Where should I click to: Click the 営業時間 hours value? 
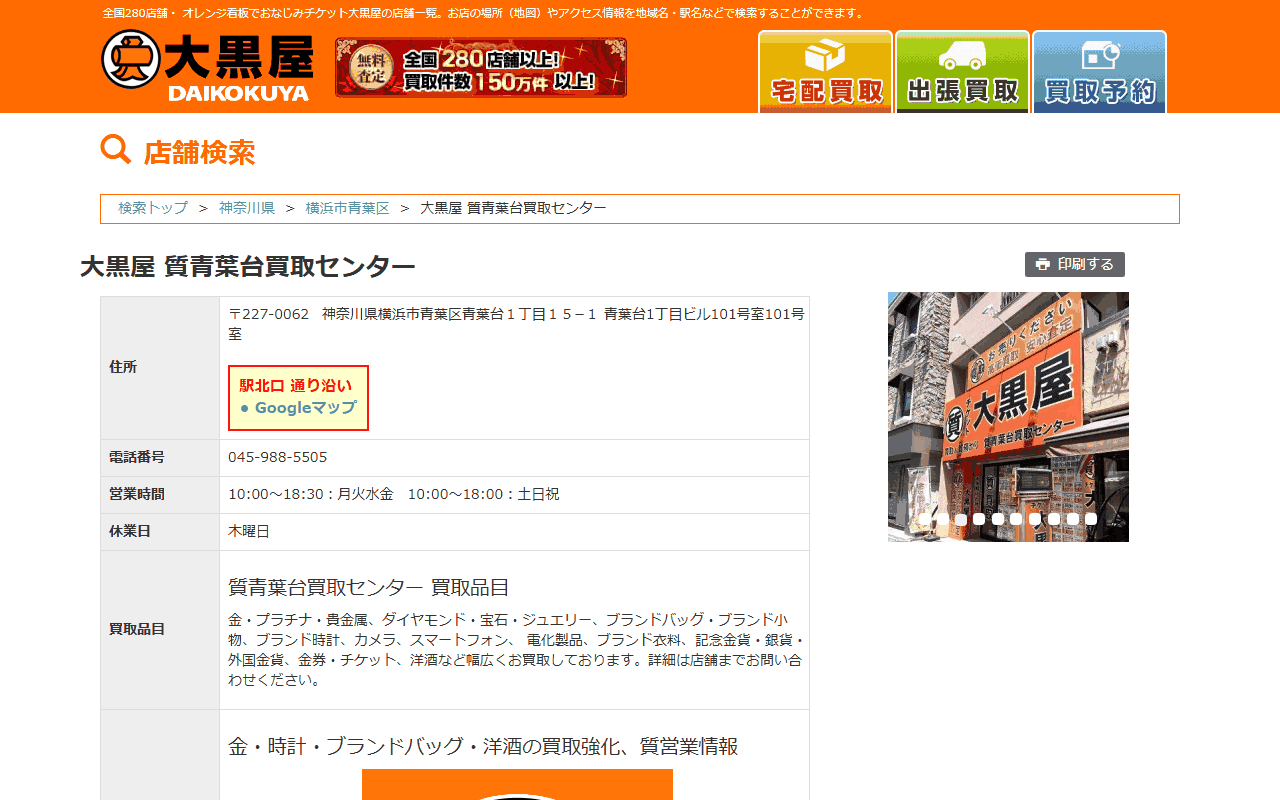coord(394,494)
